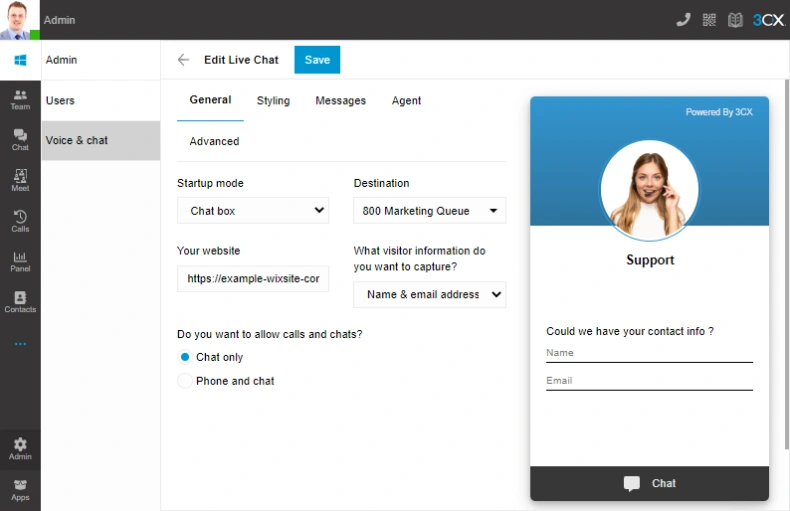
Task: Select the Chat only radio button
Action: (185, 357)
